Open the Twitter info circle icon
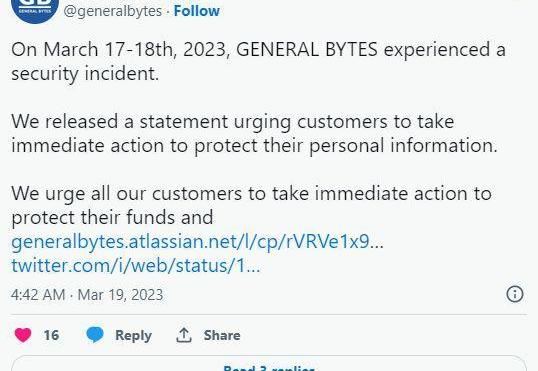Viewport: 538px width, 371px height. pyautogui.click(x=515, y=294)
